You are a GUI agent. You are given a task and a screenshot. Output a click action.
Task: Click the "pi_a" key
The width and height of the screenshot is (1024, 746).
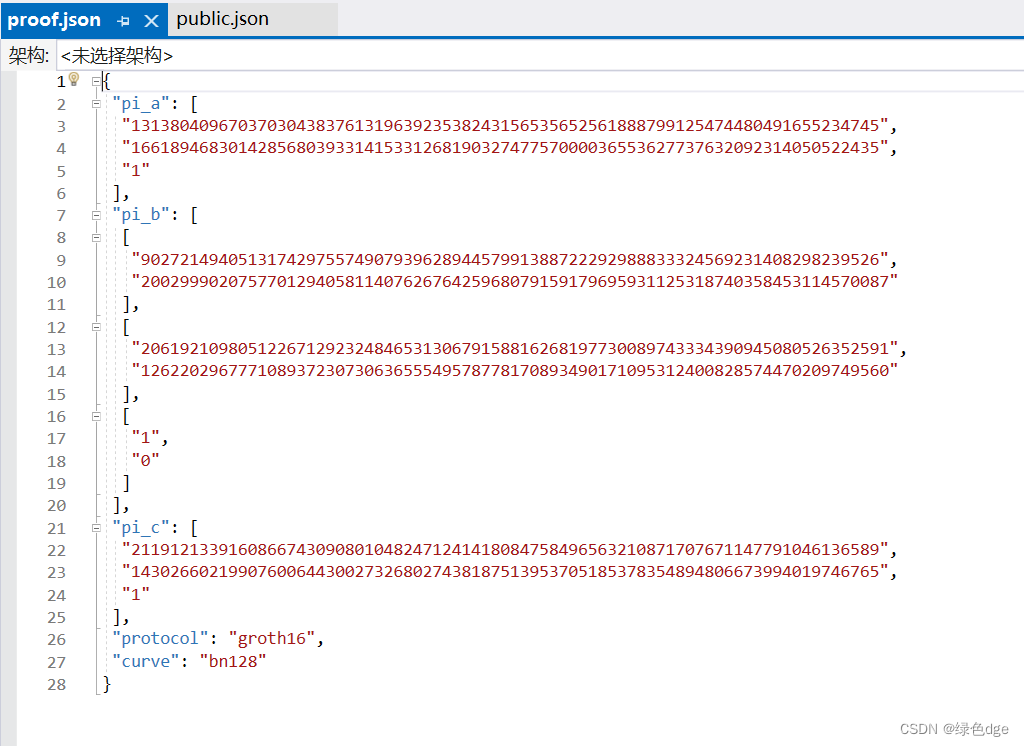[x=140, y=103]
